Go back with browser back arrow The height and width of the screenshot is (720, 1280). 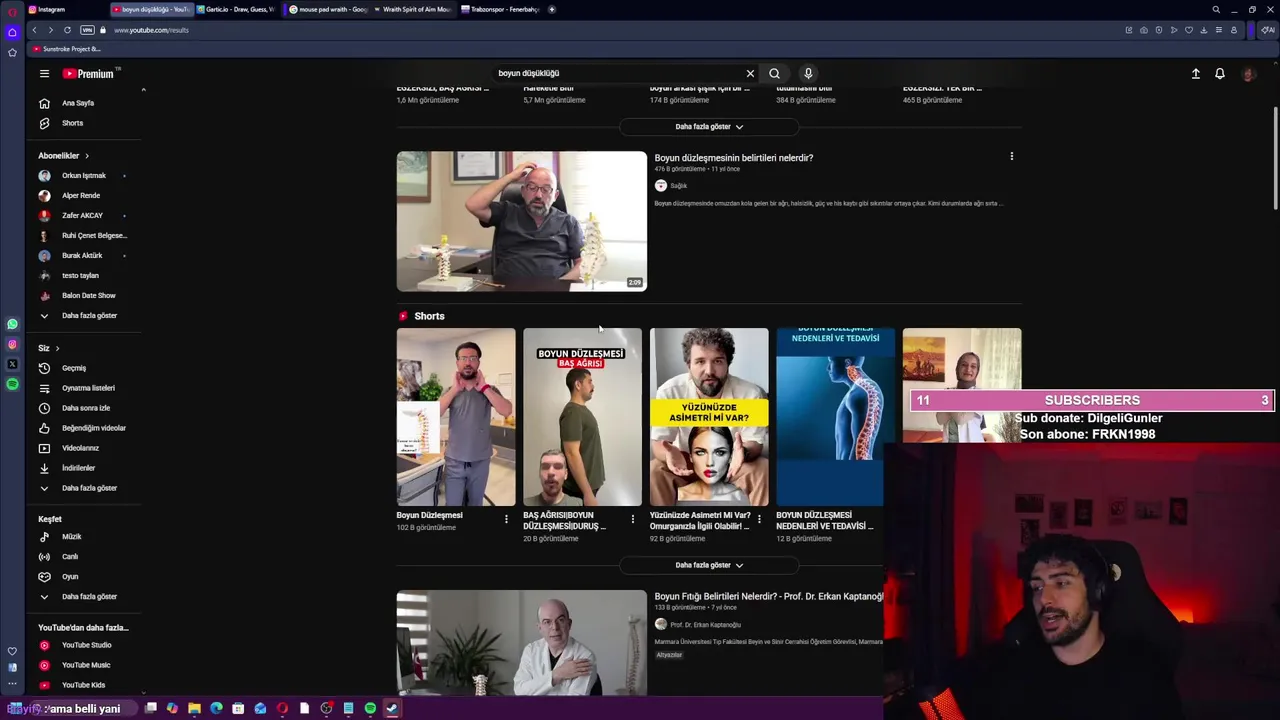point(34,30)
